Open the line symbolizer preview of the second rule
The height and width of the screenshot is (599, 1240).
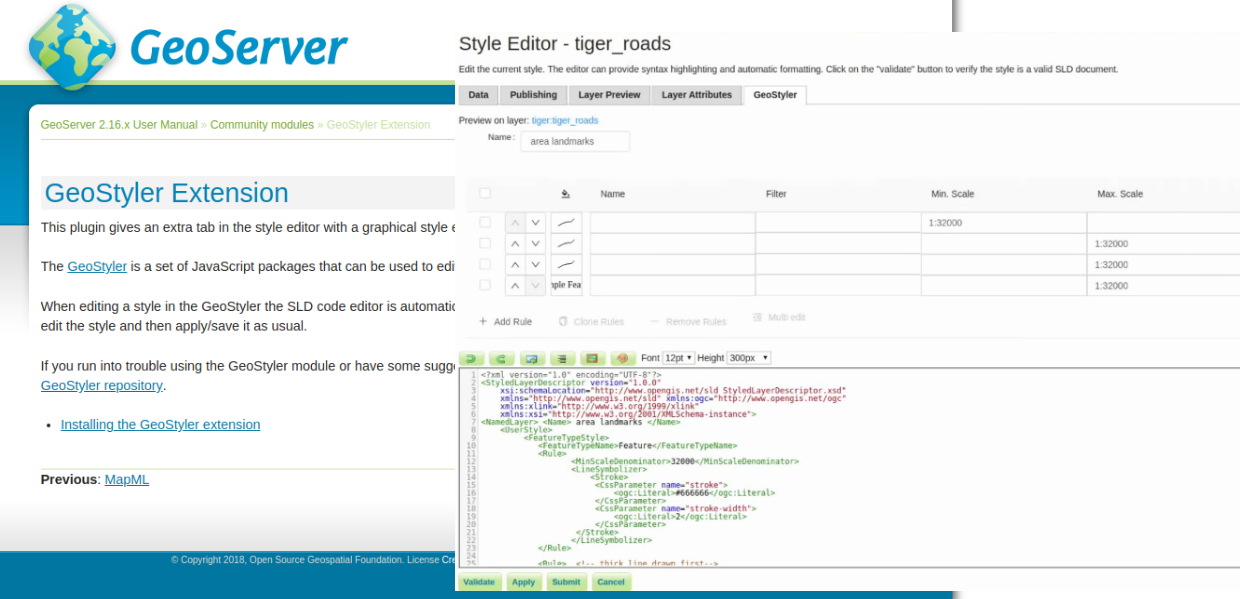pos(566,244)
